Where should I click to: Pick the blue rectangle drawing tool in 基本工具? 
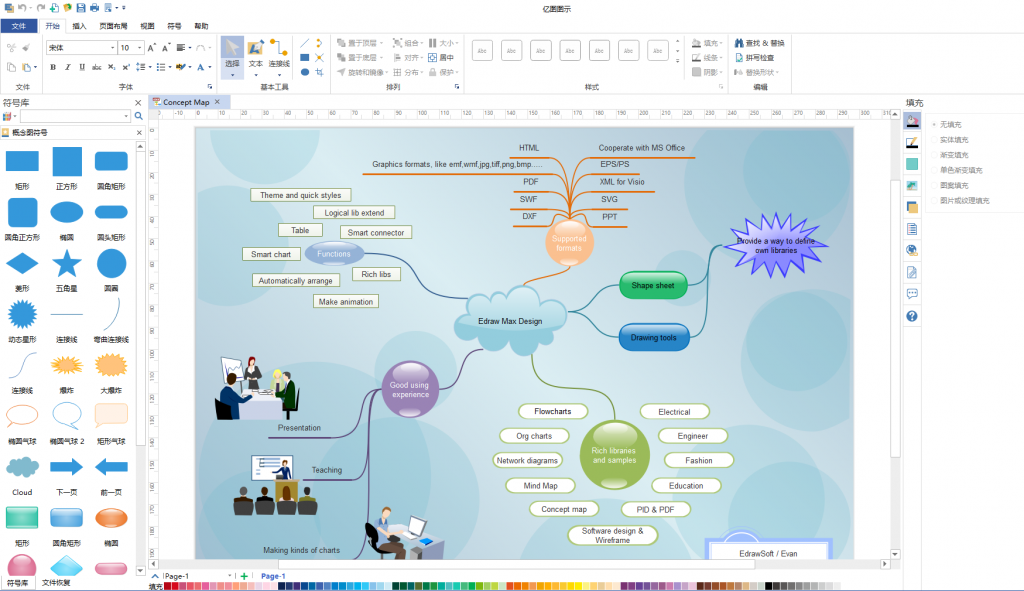305,57
